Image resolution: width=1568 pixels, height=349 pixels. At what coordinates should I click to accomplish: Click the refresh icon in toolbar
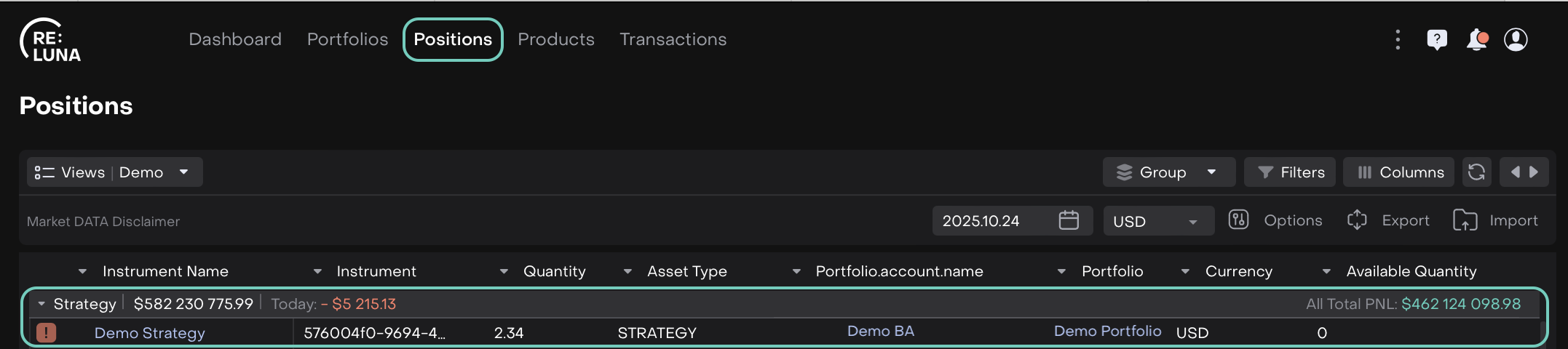coord(1476,172)
